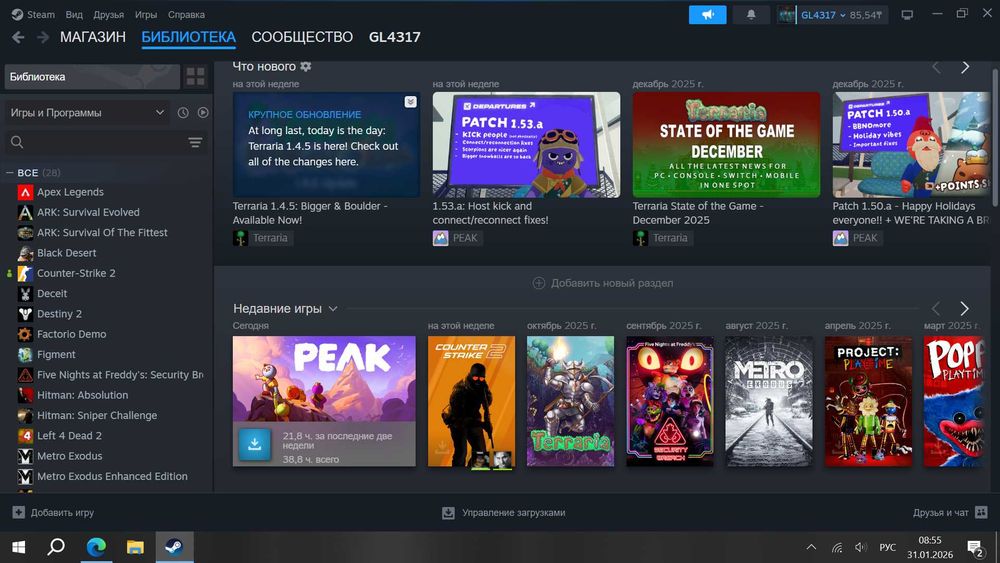Open File Explorer from taskbar
The width and height of the screenshot is (1000, 563).
(x=135, y=547)
